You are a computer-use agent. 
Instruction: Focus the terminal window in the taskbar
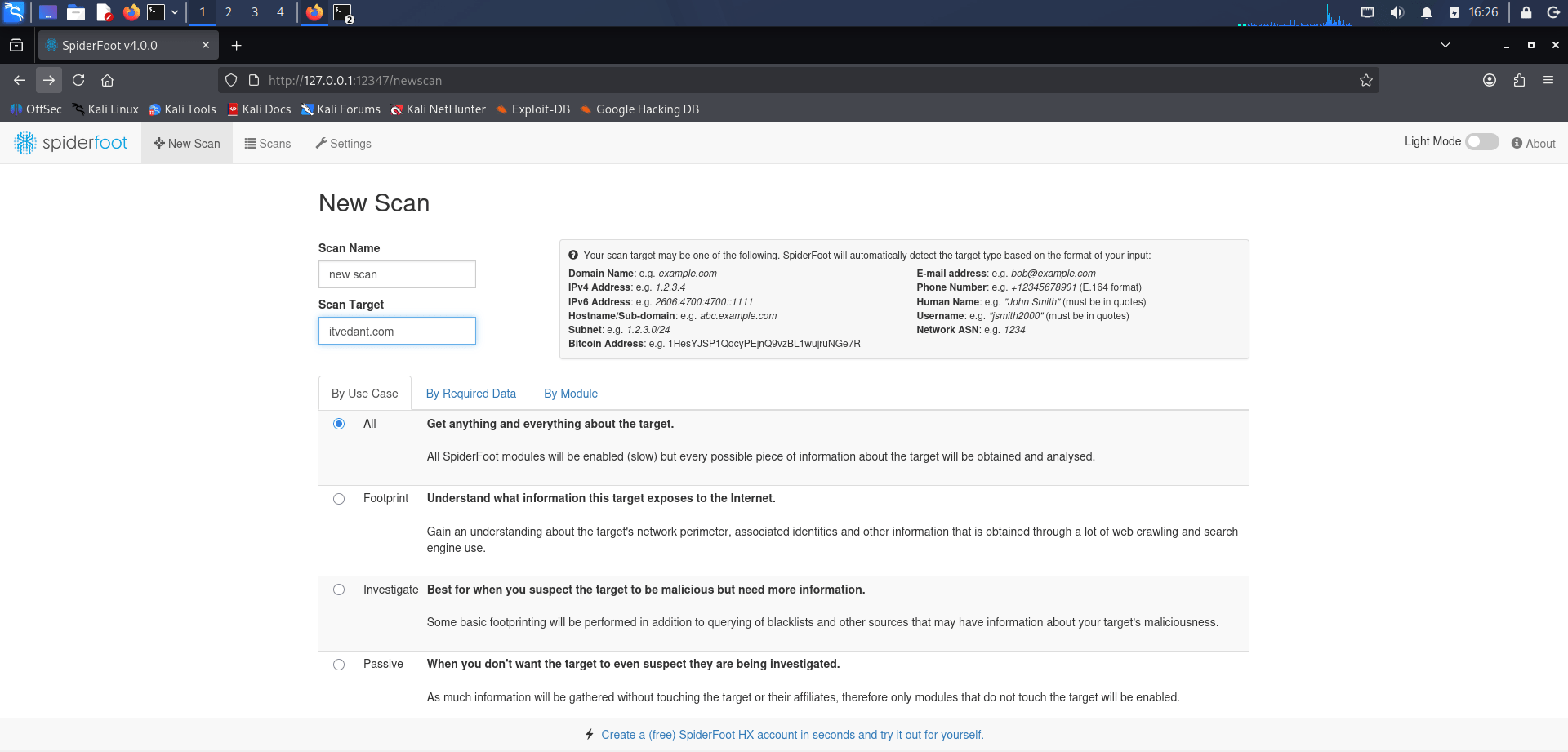[343, 12]
